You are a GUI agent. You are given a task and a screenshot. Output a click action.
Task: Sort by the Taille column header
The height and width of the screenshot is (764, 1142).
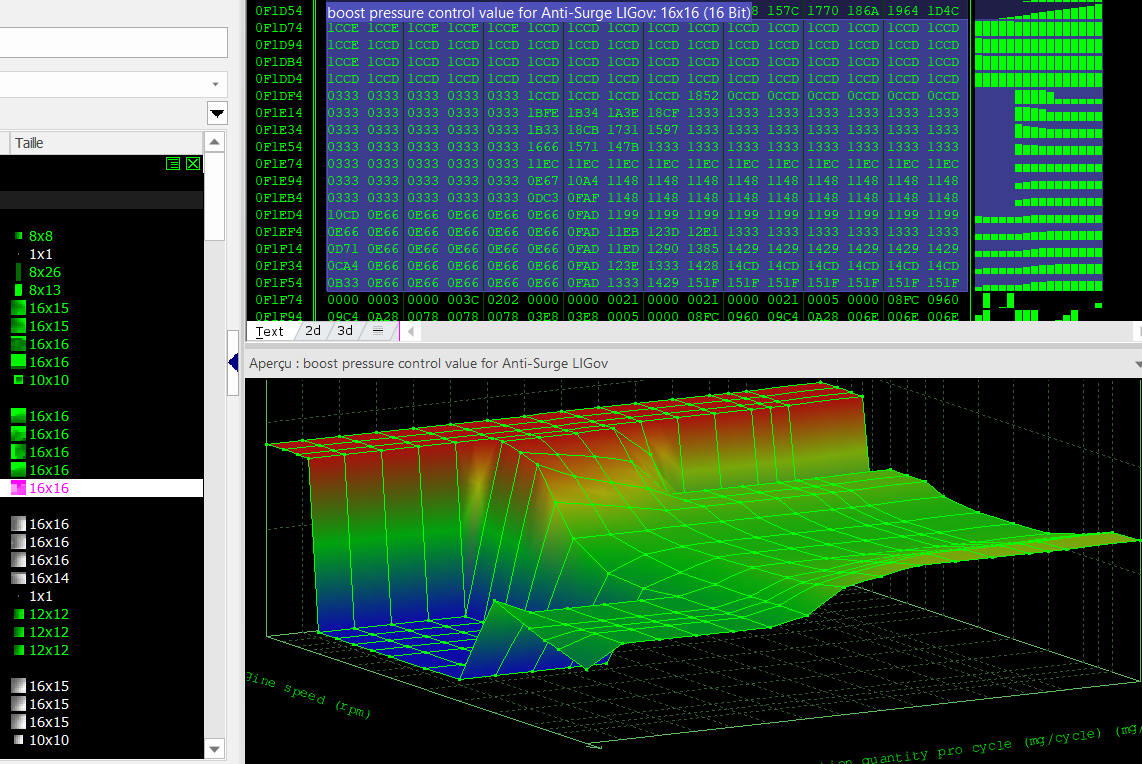(30, 143)
